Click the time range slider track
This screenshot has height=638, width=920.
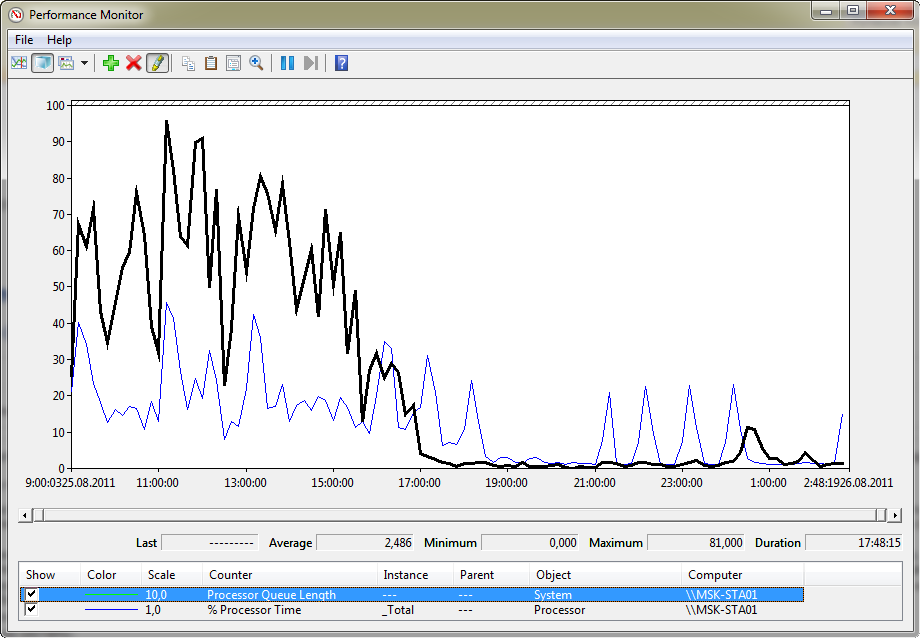(460, 515)
